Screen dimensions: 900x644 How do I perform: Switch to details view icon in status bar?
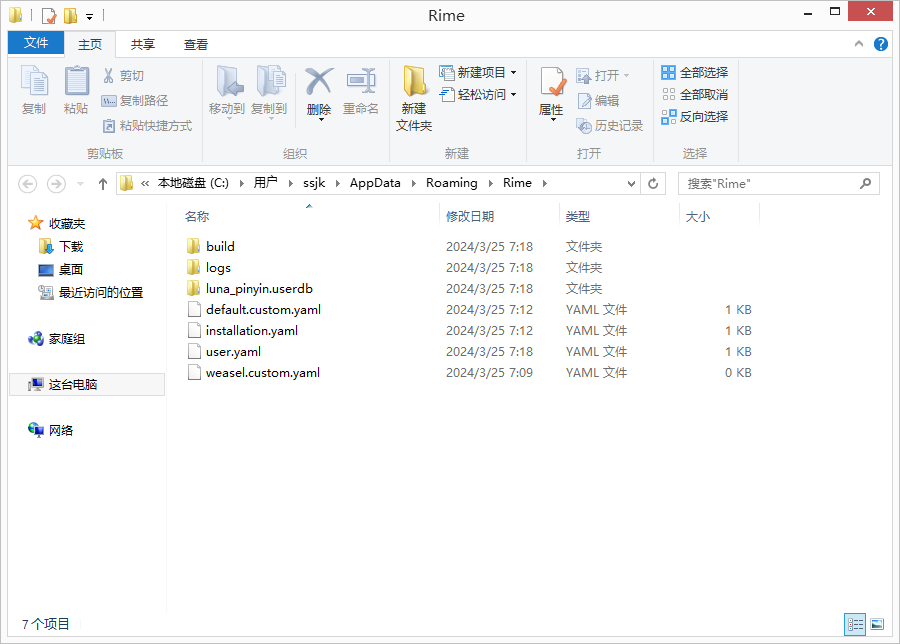(855, 624)
